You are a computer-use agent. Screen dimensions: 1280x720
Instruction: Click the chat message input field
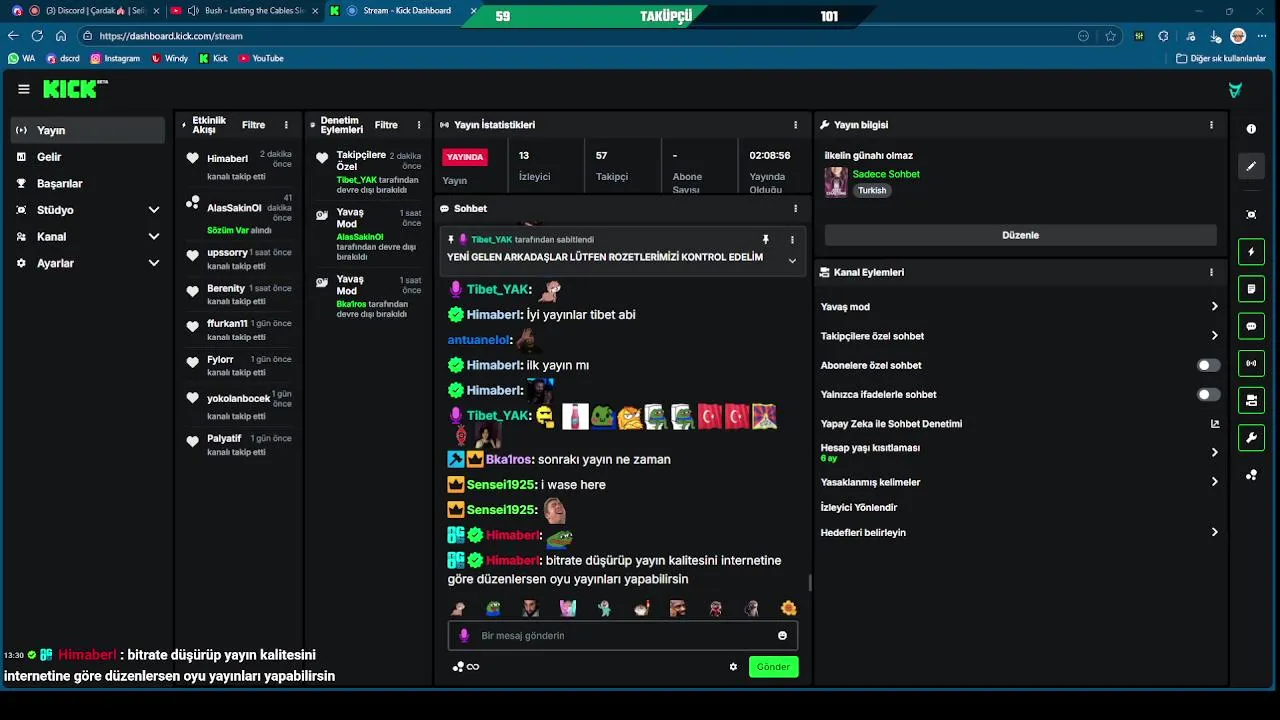pyautogui.click(x=622, y=635)
